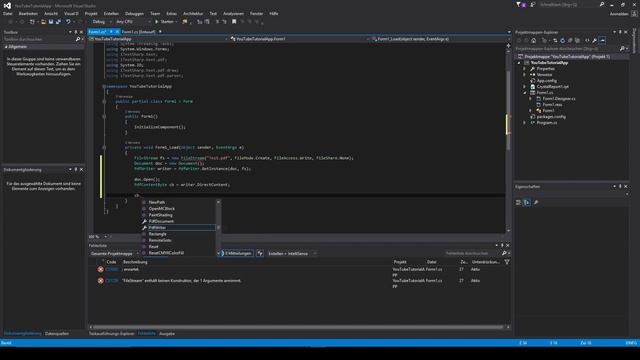Image resolution: width=640 pixels, height=360 pixels.
Task: Open the YouTubeTutorialApp project scope dropdown
Action: click(158, 39)
